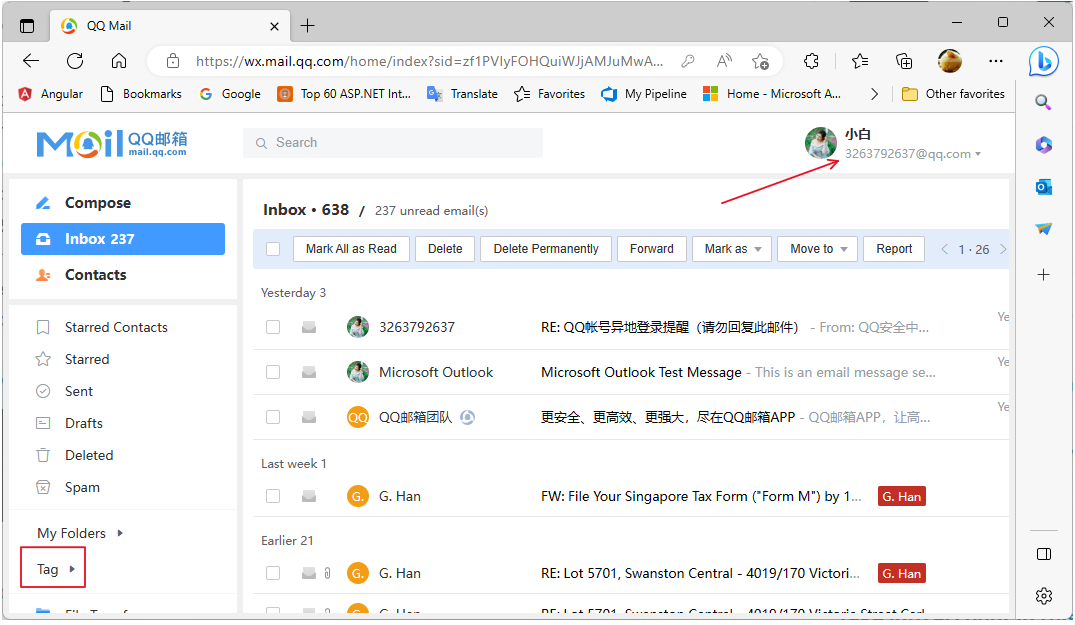
Task: Click inside the mail Search field
Action: click(393, 142)
